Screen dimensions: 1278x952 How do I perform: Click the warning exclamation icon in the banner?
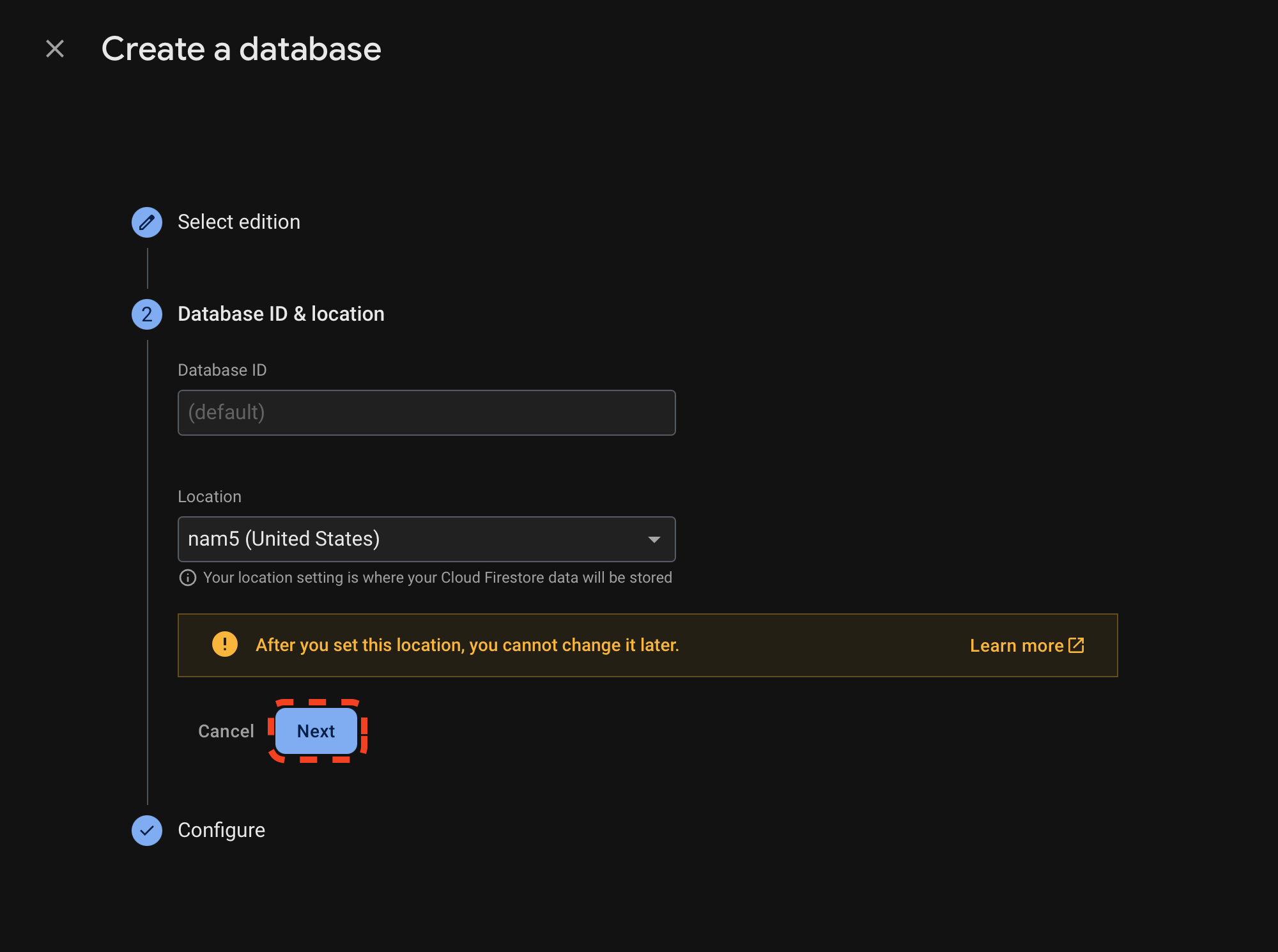pos(225,645)
